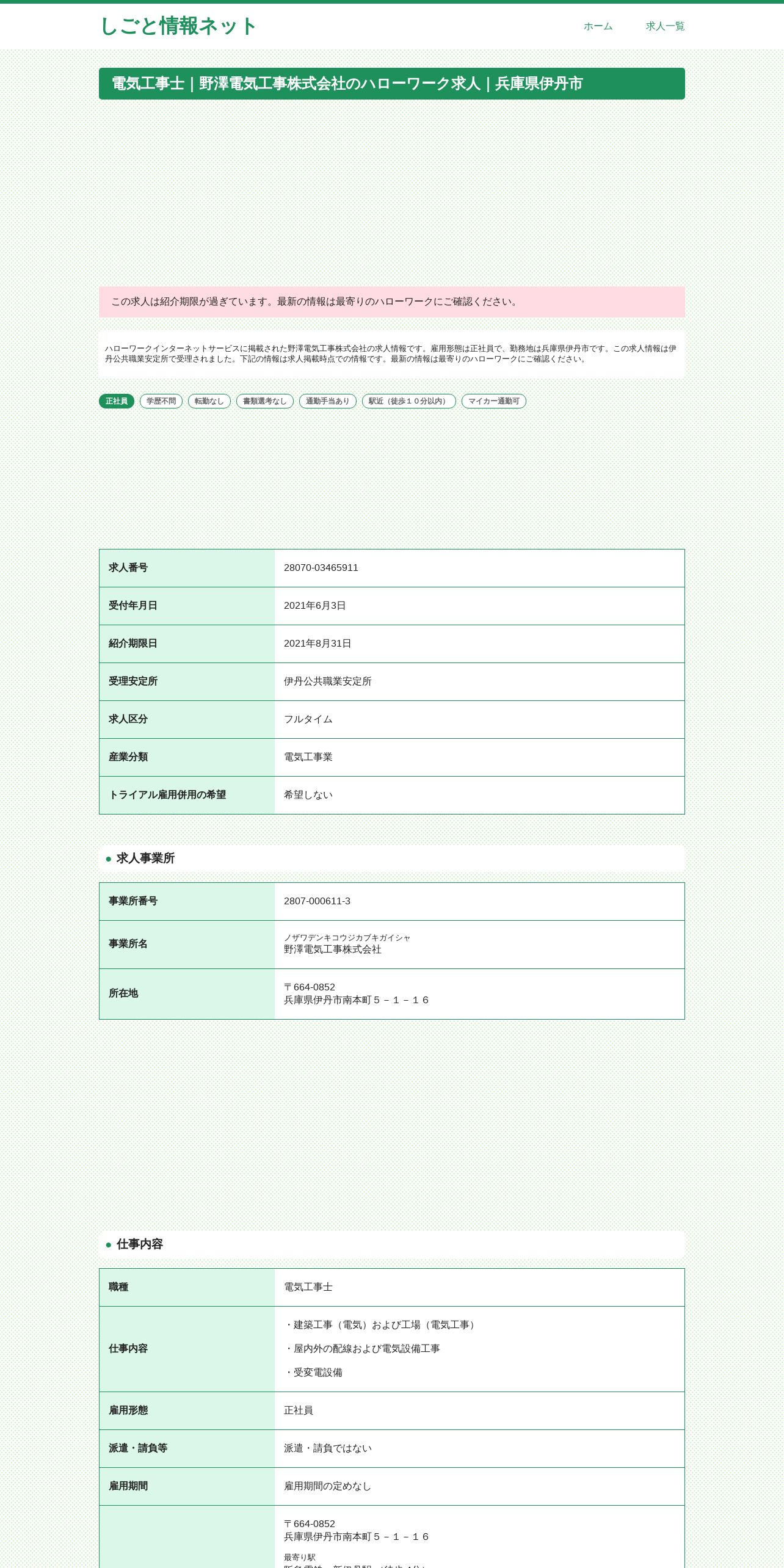Click the 電気工事士 job title heading
The width and height of the screenshot is (784, 1568).
[392, 84]
